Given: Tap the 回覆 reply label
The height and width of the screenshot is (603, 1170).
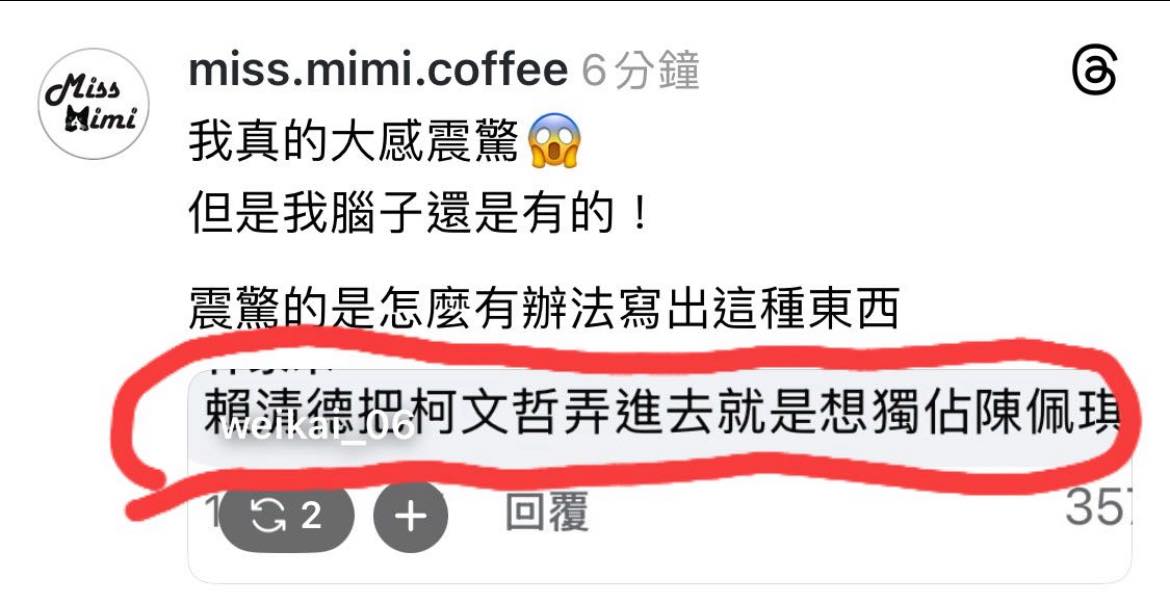Looking at the screenshot, I should tap(547, 512).
